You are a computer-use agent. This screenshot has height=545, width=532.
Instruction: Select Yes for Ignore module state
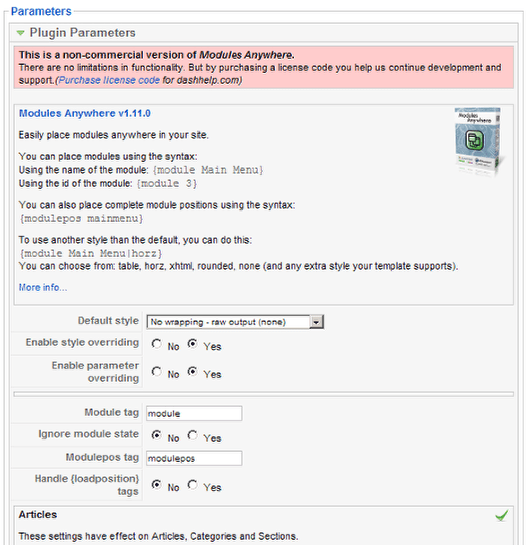[192, 435]
